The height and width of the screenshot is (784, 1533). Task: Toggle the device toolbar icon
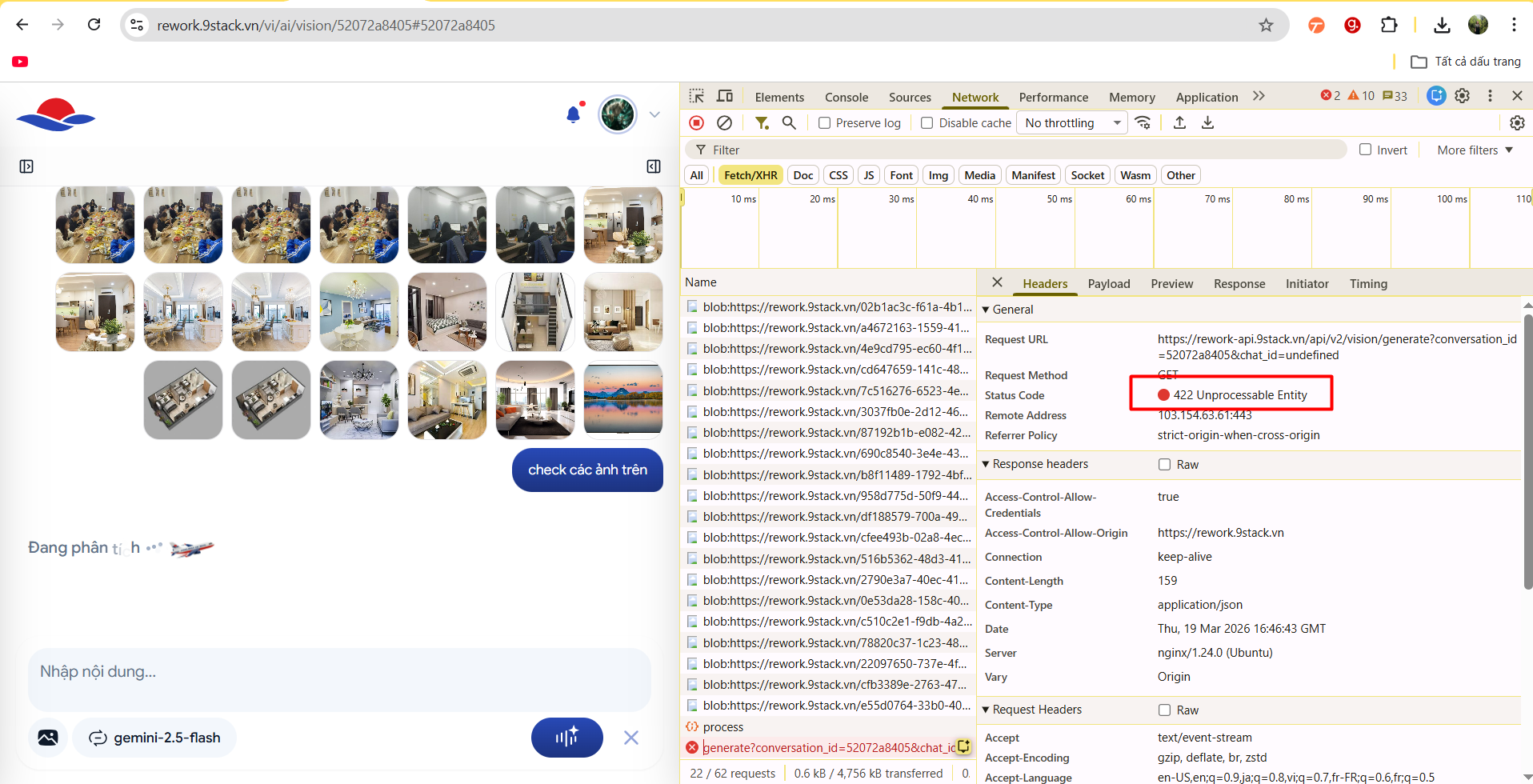725,96
